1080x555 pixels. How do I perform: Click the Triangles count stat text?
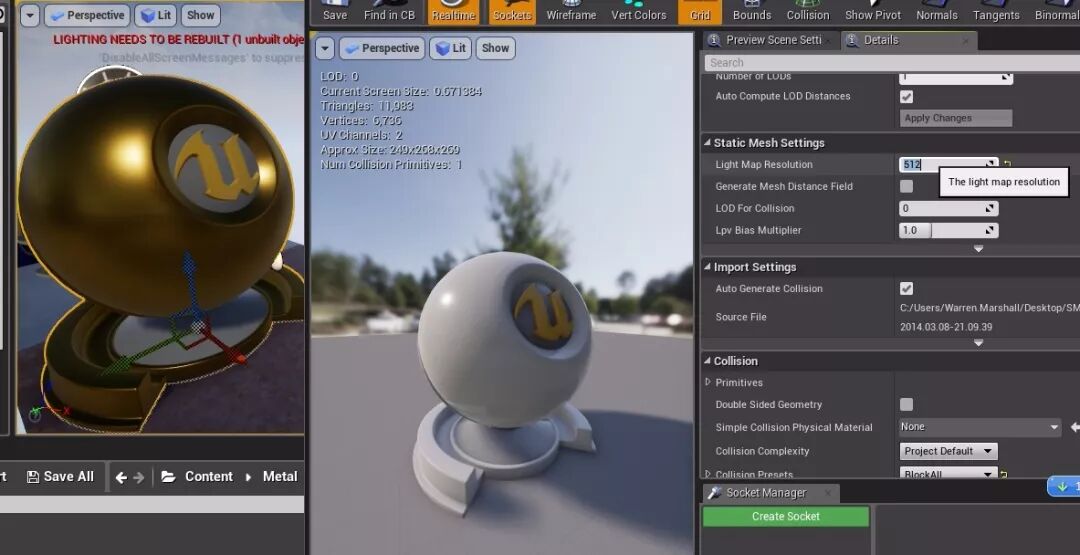pyautogui.click(x=366, y=106)
